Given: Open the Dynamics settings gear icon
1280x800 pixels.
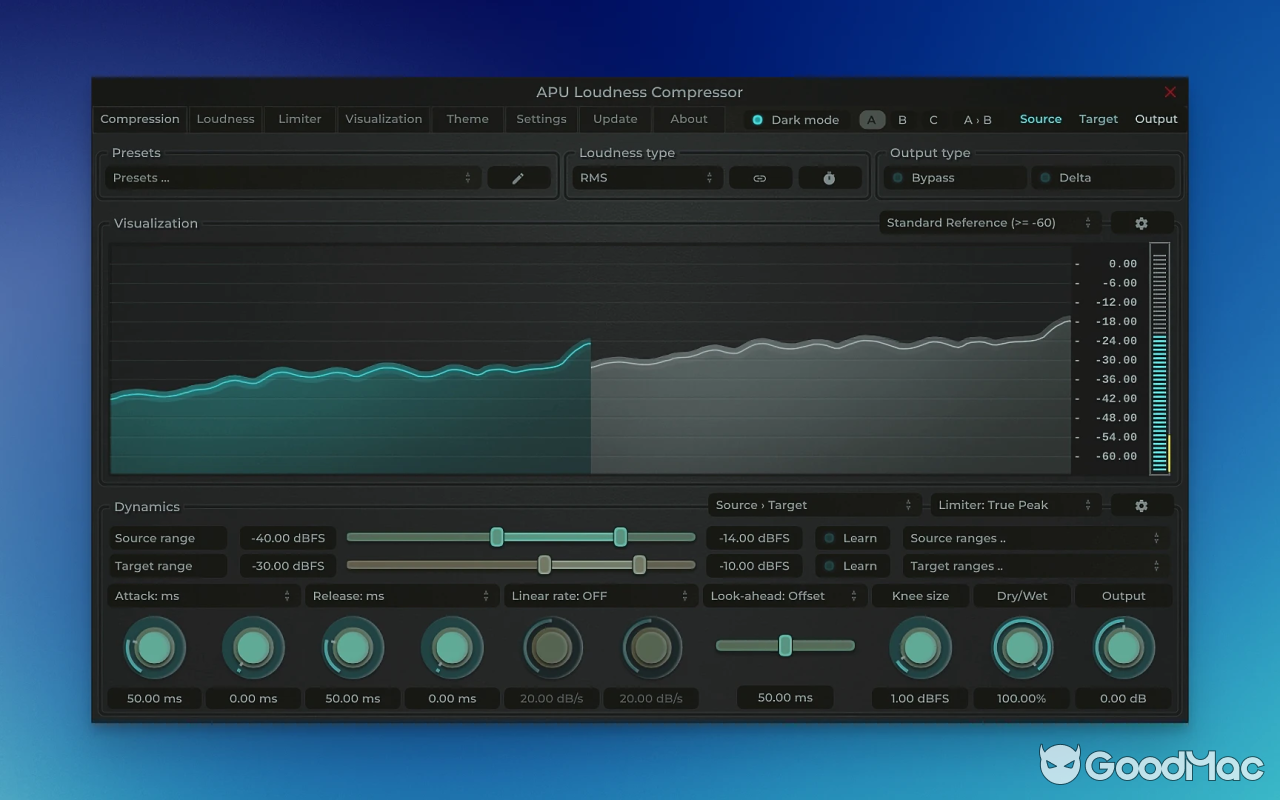Looking at the screenshot, I should [x=1141, y=505].
